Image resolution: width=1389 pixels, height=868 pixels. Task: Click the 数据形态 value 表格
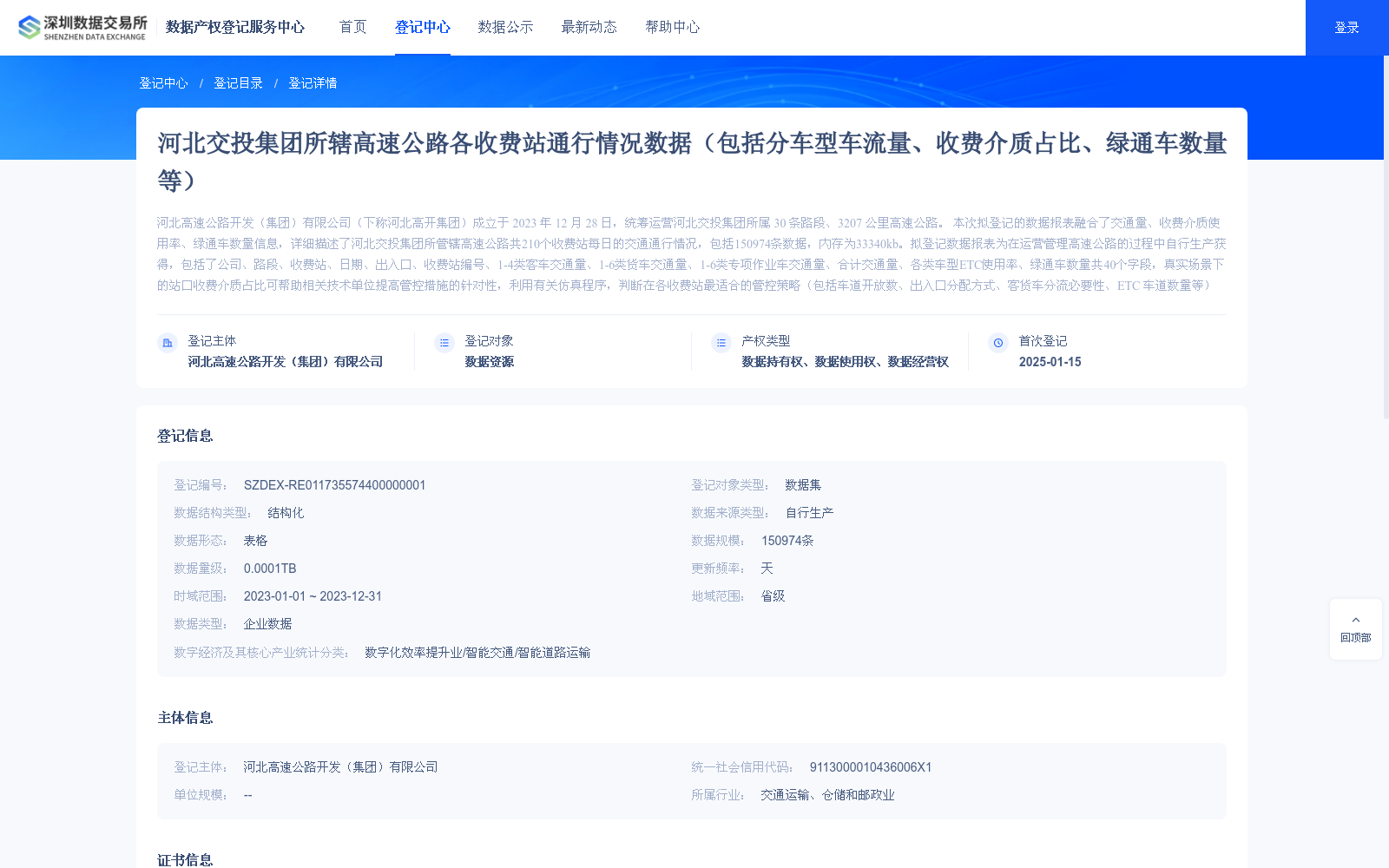tap(255, 541)
